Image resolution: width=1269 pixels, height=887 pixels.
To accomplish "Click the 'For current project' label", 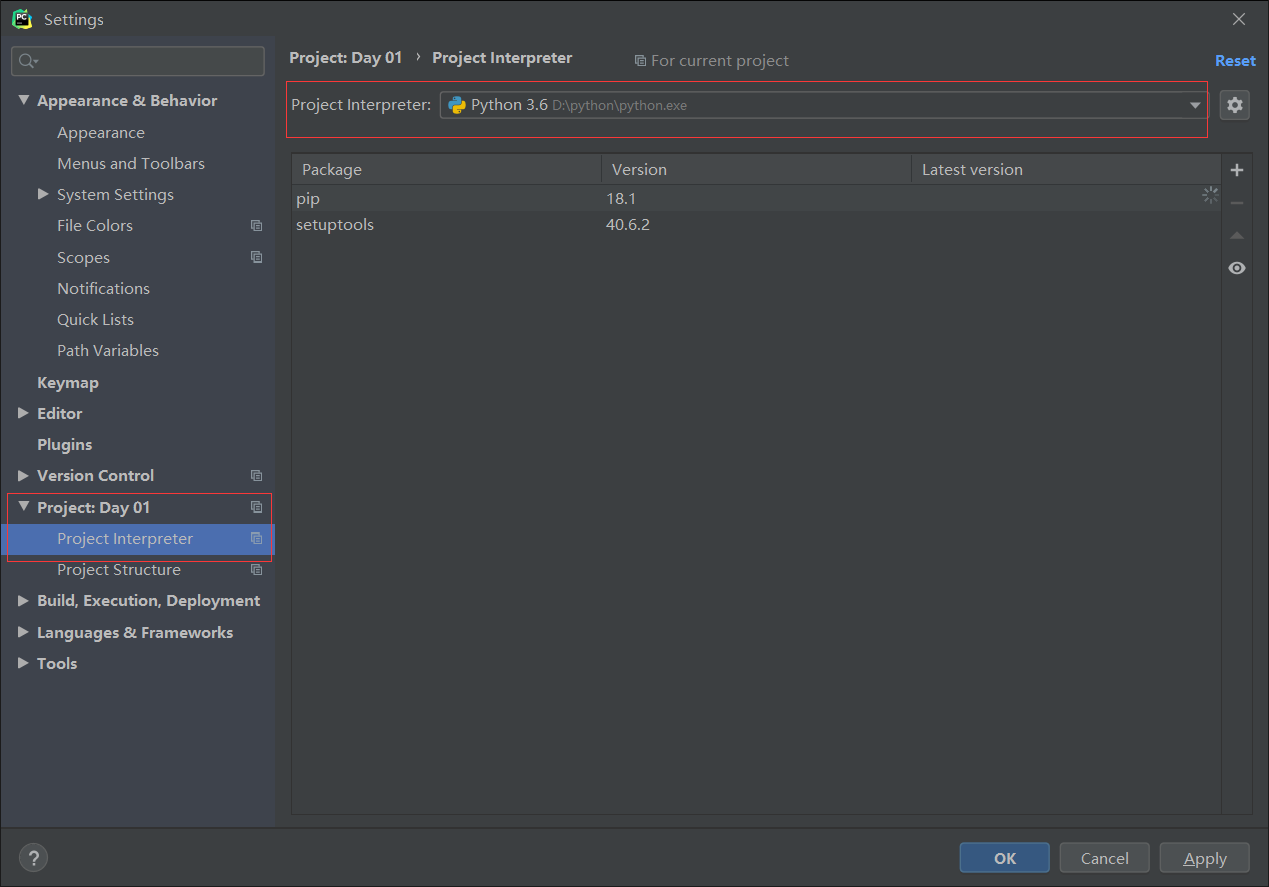I will [x=712, y=61].
